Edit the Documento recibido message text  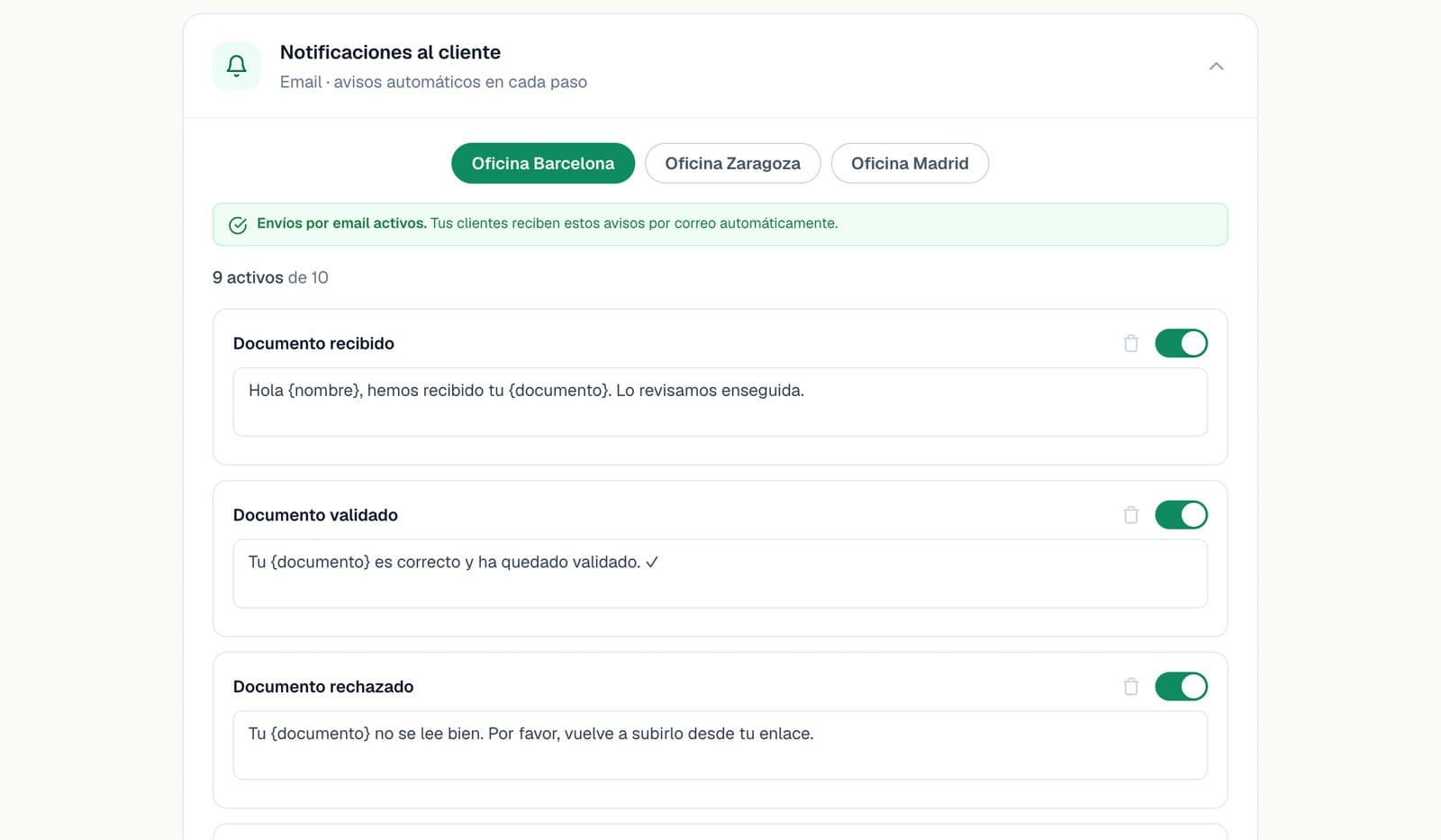coord(720,402)
